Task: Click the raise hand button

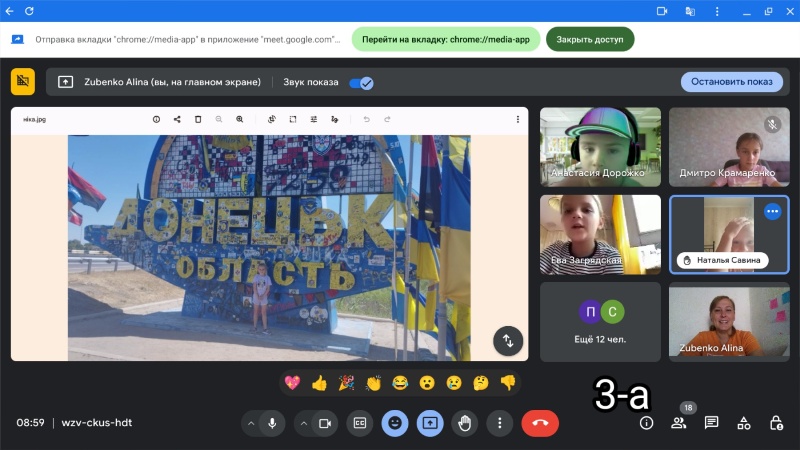Action: [x=464, y=423]
